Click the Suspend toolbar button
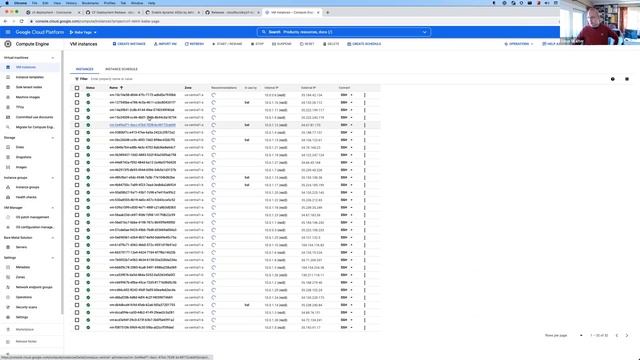The height and width of the screenshot is (360, 640). [x=282, y=44]
